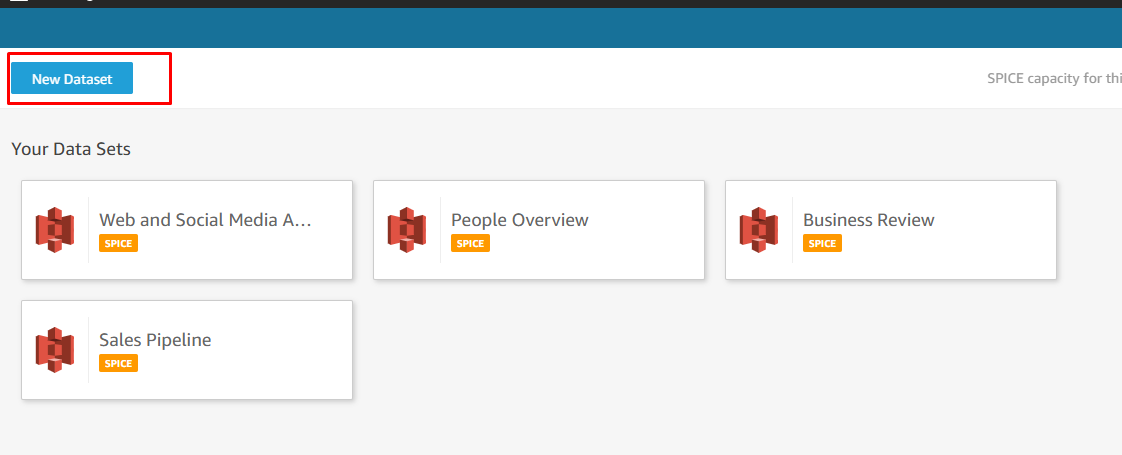1122x455 pixels.
Task: Click the SPICE badge under People Overview
Action: [x=470, y=243]
